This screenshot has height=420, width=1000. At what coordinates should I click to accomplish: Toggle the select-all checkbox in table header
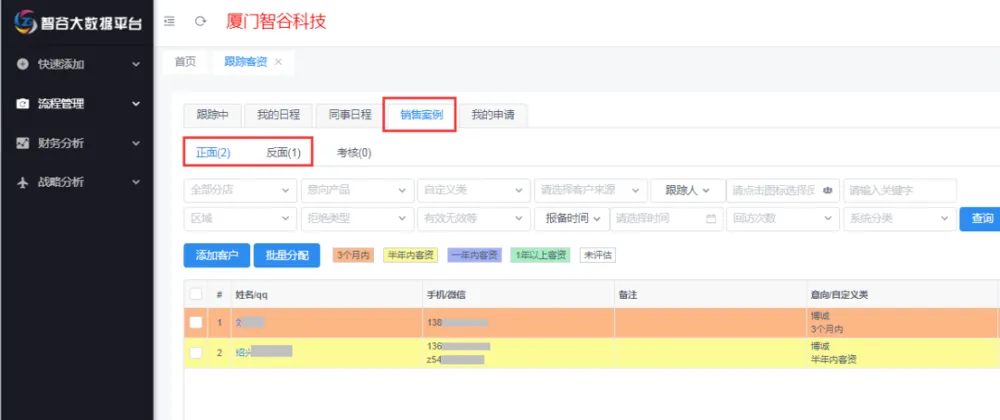196,294
